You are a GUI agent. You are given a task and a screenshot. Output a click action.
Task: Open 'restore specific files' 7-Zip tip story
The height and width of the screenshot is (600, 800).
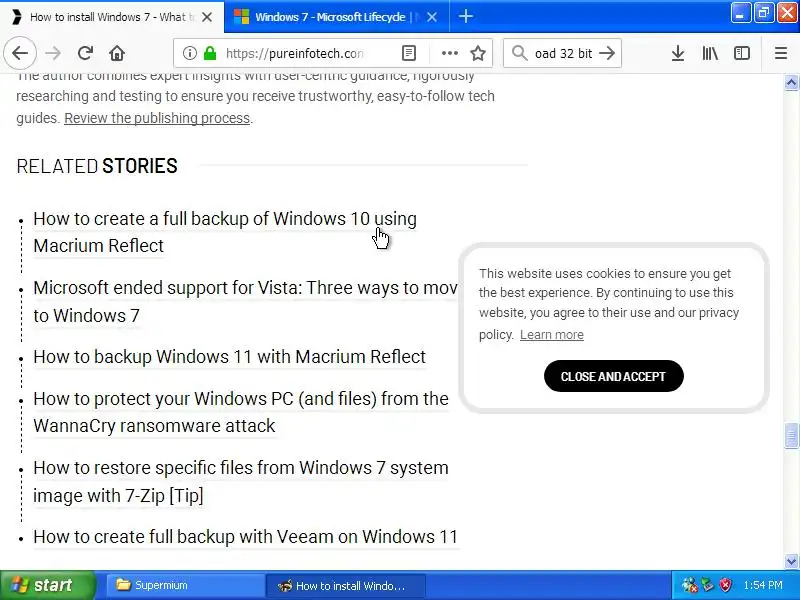tap(240, 482)
